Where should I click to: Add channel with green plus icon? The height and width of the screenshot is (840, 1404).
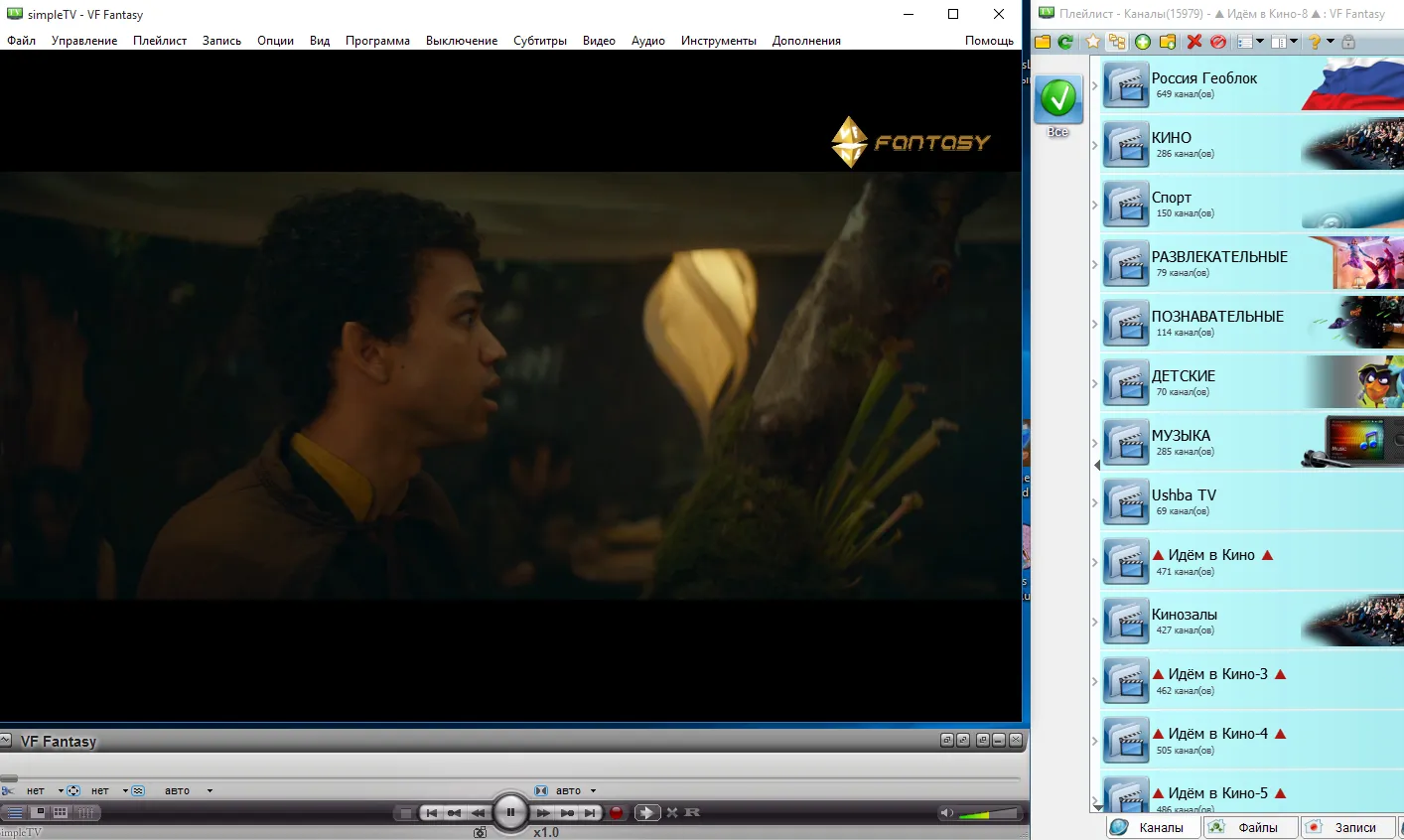tap(1143, 42)
